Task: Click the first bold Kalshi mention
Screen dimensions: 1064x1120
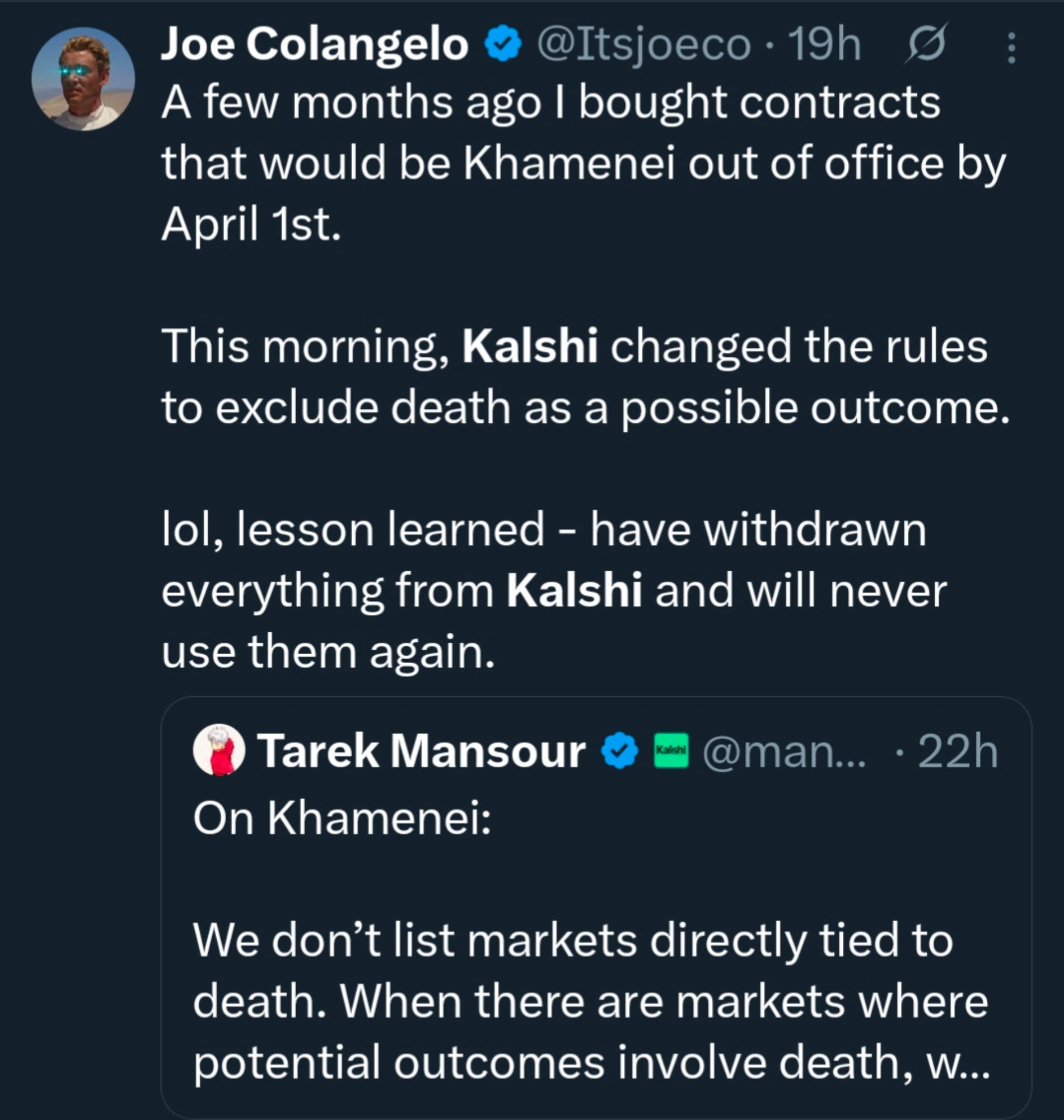Action: click(530, 346)
